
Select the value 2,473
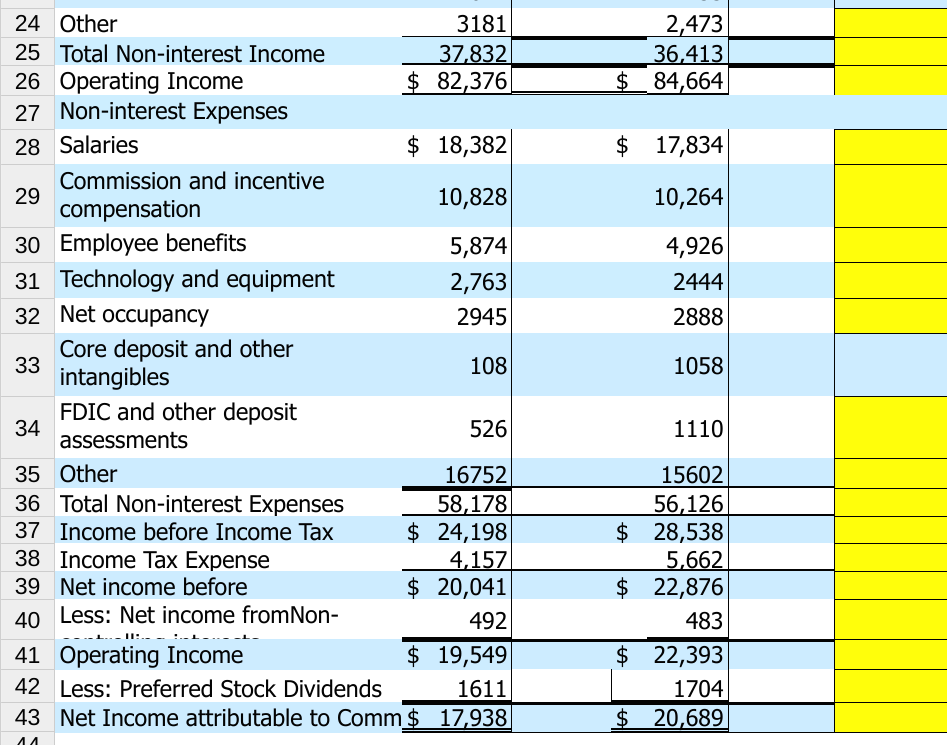pyautogui.click(x=694, y=24)
